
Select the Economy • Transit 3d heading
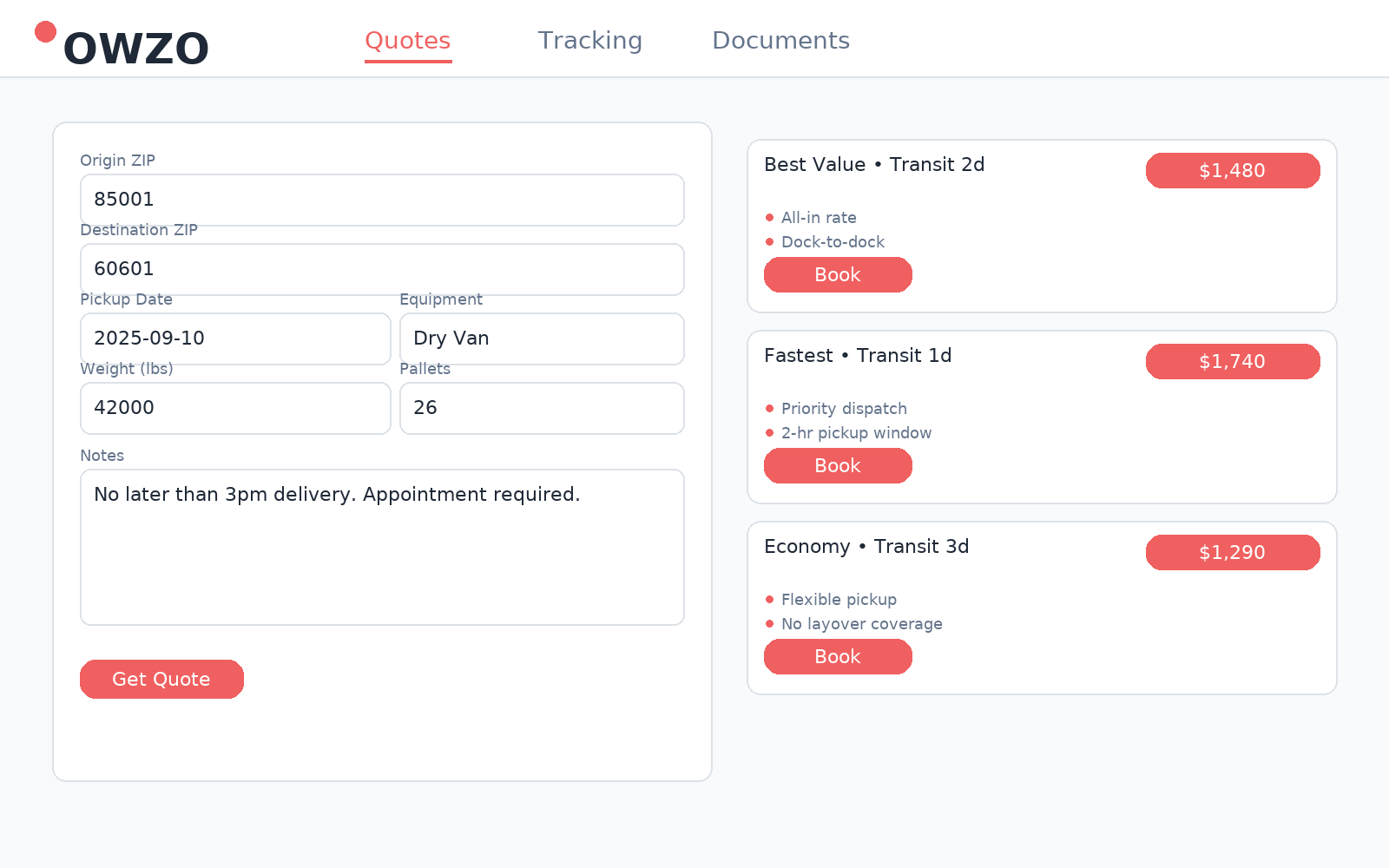click(866, 547)
